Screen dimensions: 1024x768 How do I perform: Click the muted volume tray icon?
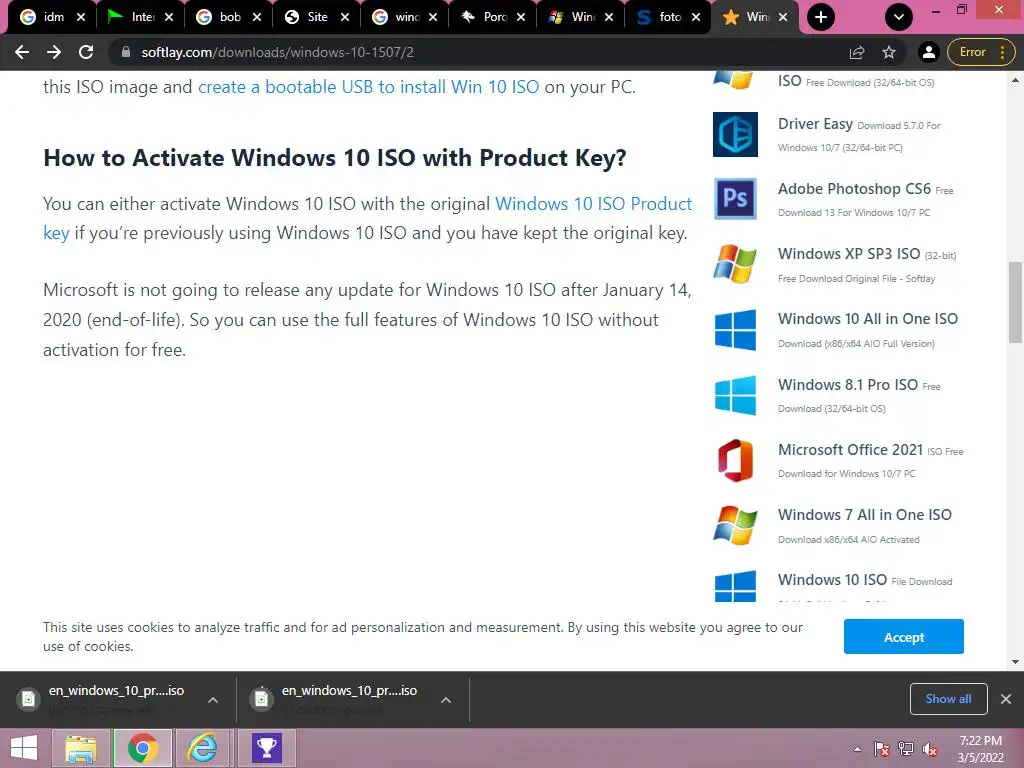(930, 749)
